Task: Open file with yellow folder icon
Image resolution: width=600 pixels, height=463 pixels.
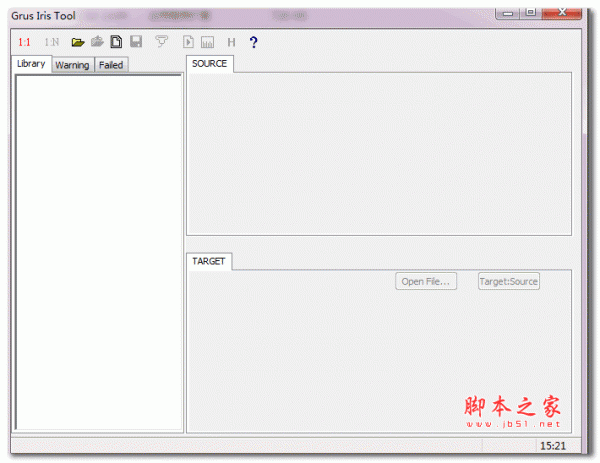Action: click(78, 42)
